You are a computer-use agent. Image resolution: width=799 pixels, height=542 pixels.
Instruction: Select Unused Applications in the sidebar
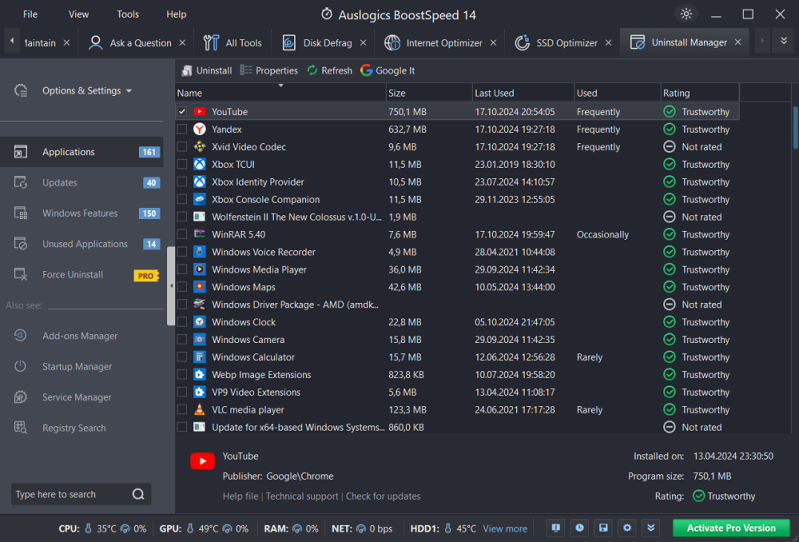(82, 244)
